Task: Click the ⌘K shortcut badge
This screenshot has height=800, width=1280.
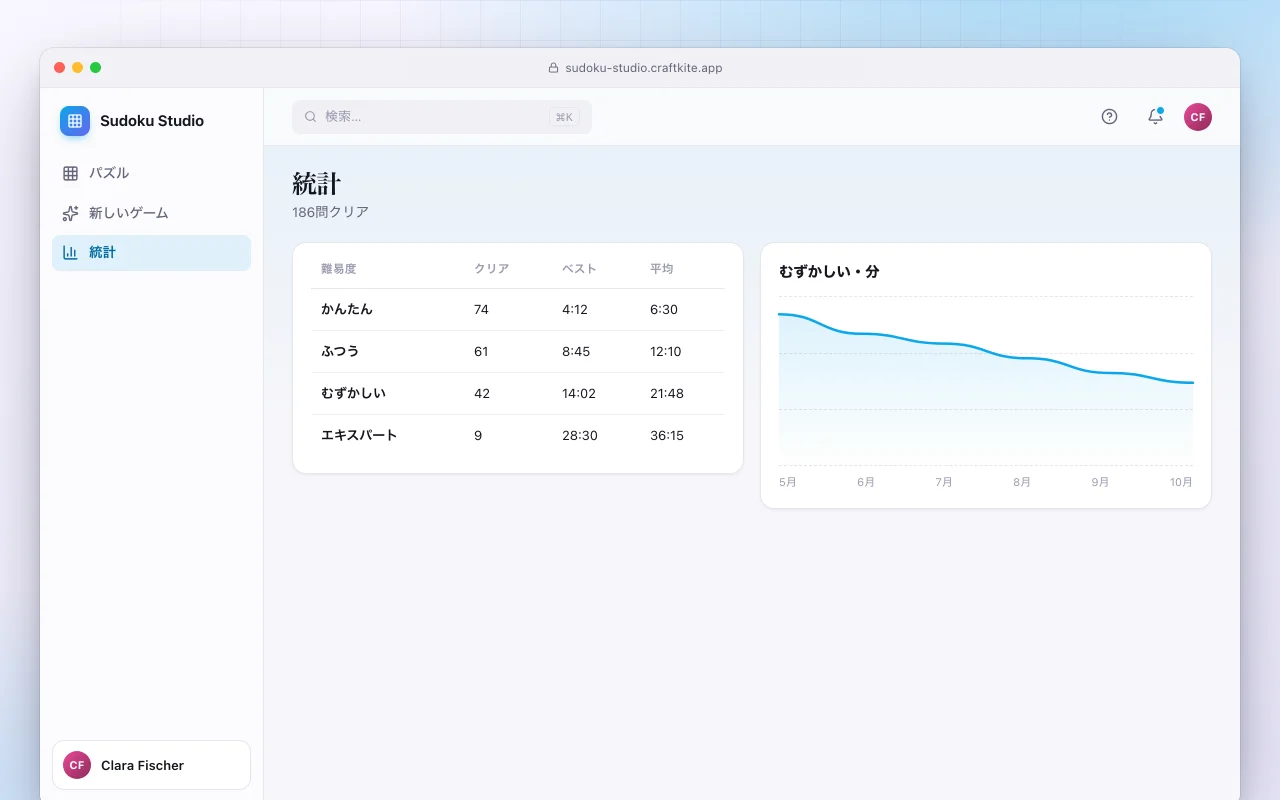Action: [x=564, y=117]
